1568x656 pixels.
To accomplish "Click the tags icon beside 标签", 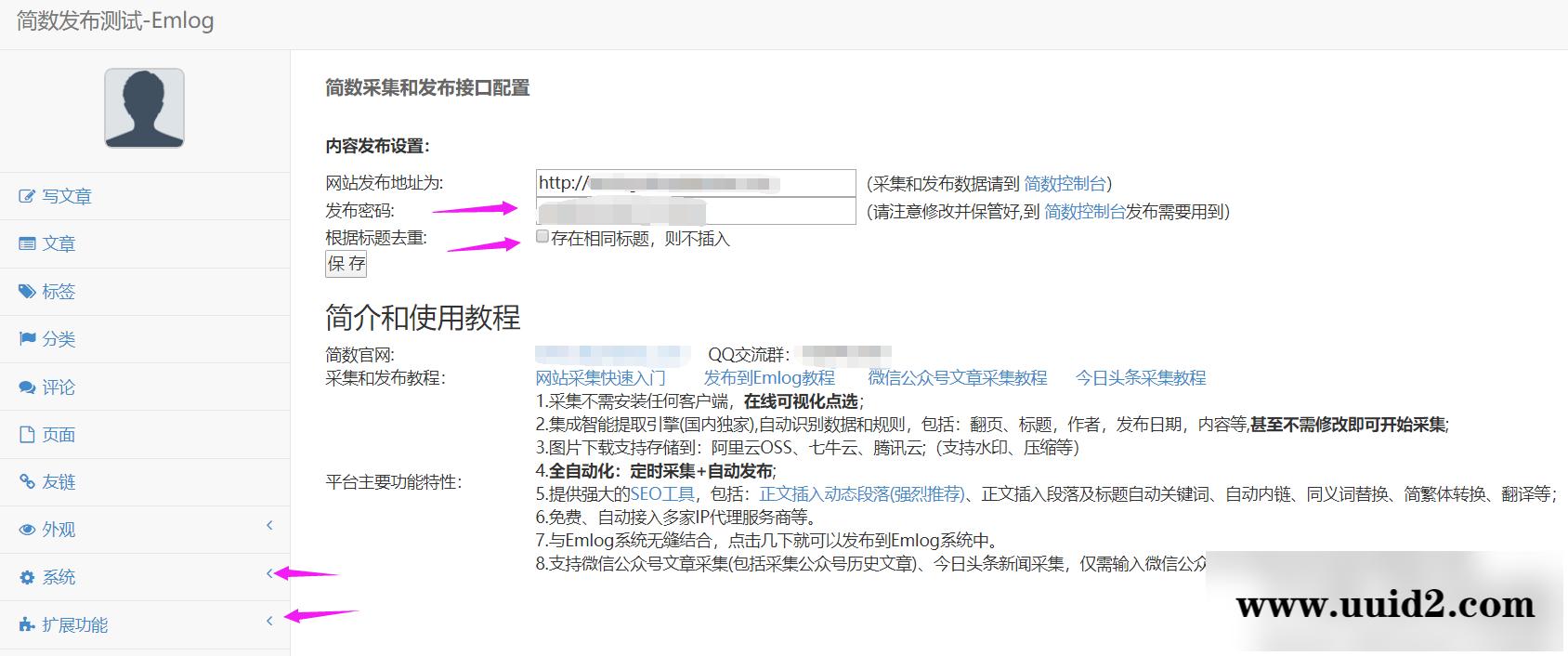I will pos(27,291).
